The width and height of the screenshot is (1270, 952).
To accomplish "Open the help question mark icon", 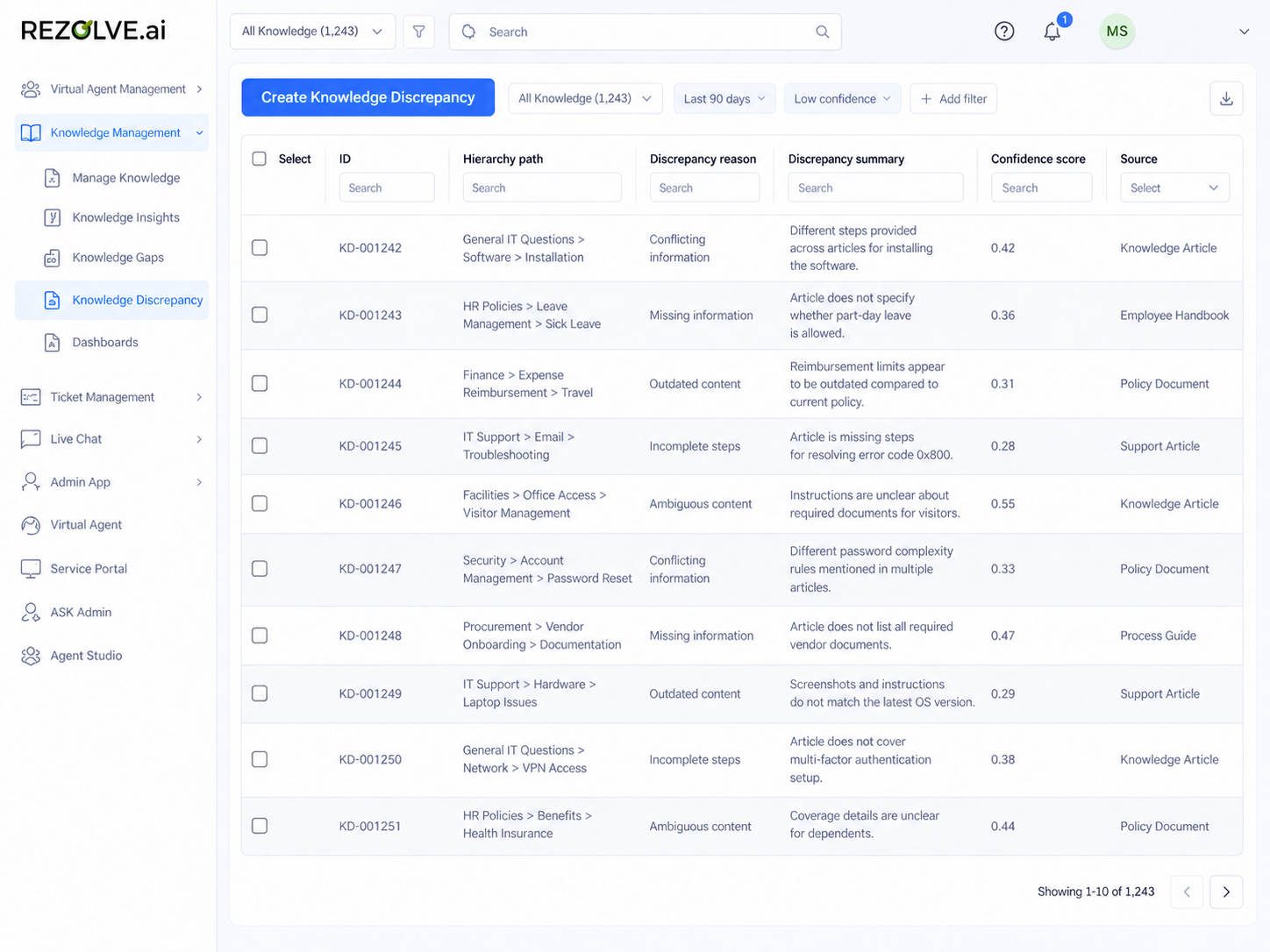I will click(x=1004, y=32).
